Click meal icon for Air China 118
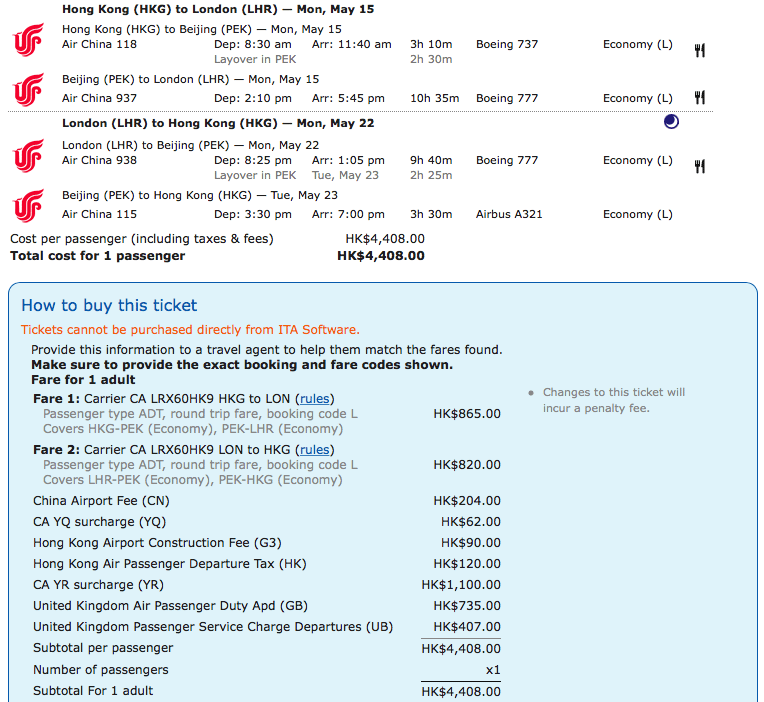The height and width of the screenshot is (702, 764). (700, 50)
